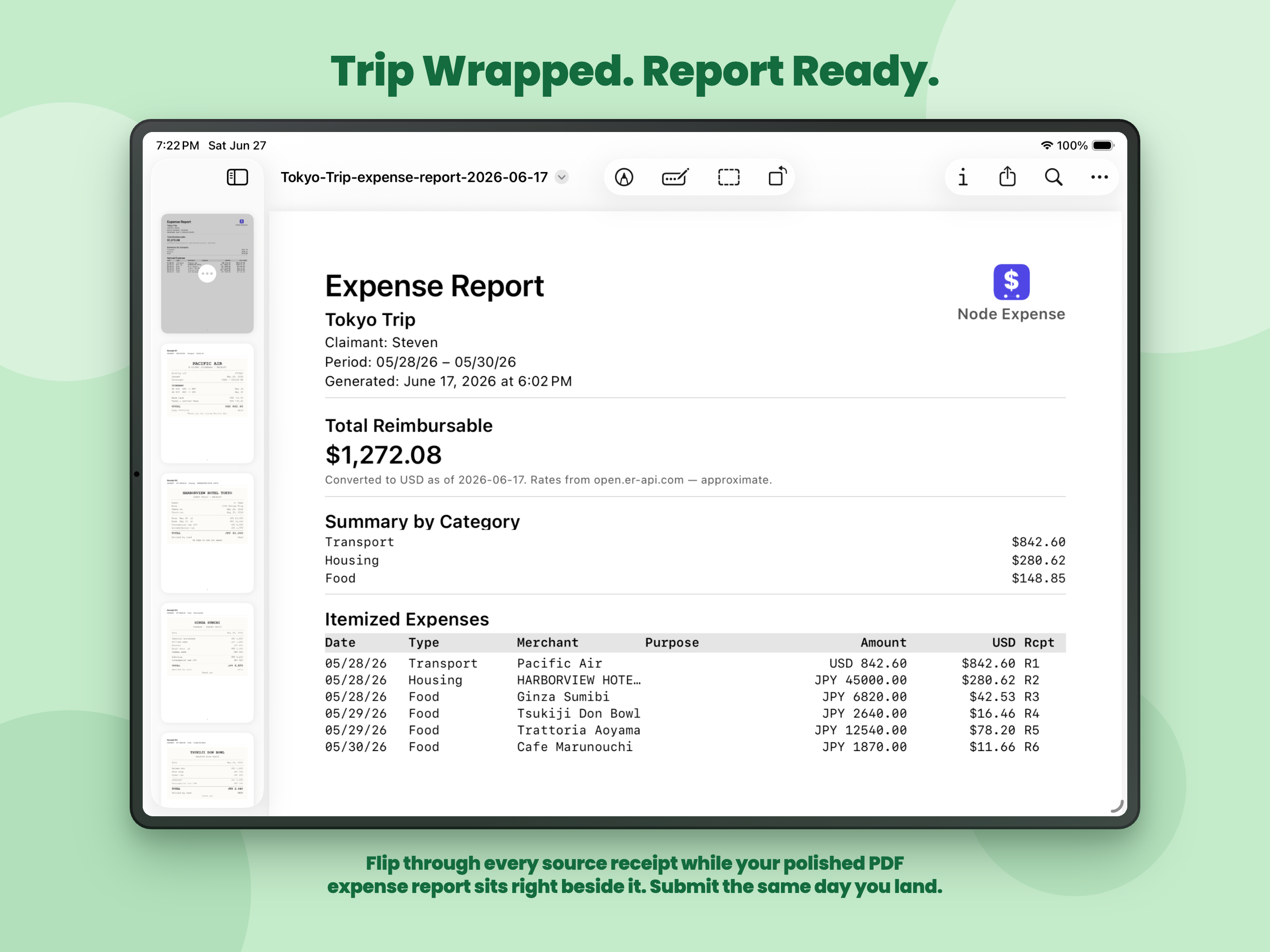Click Housing category amount $280.62

[x=1038, y=561]
